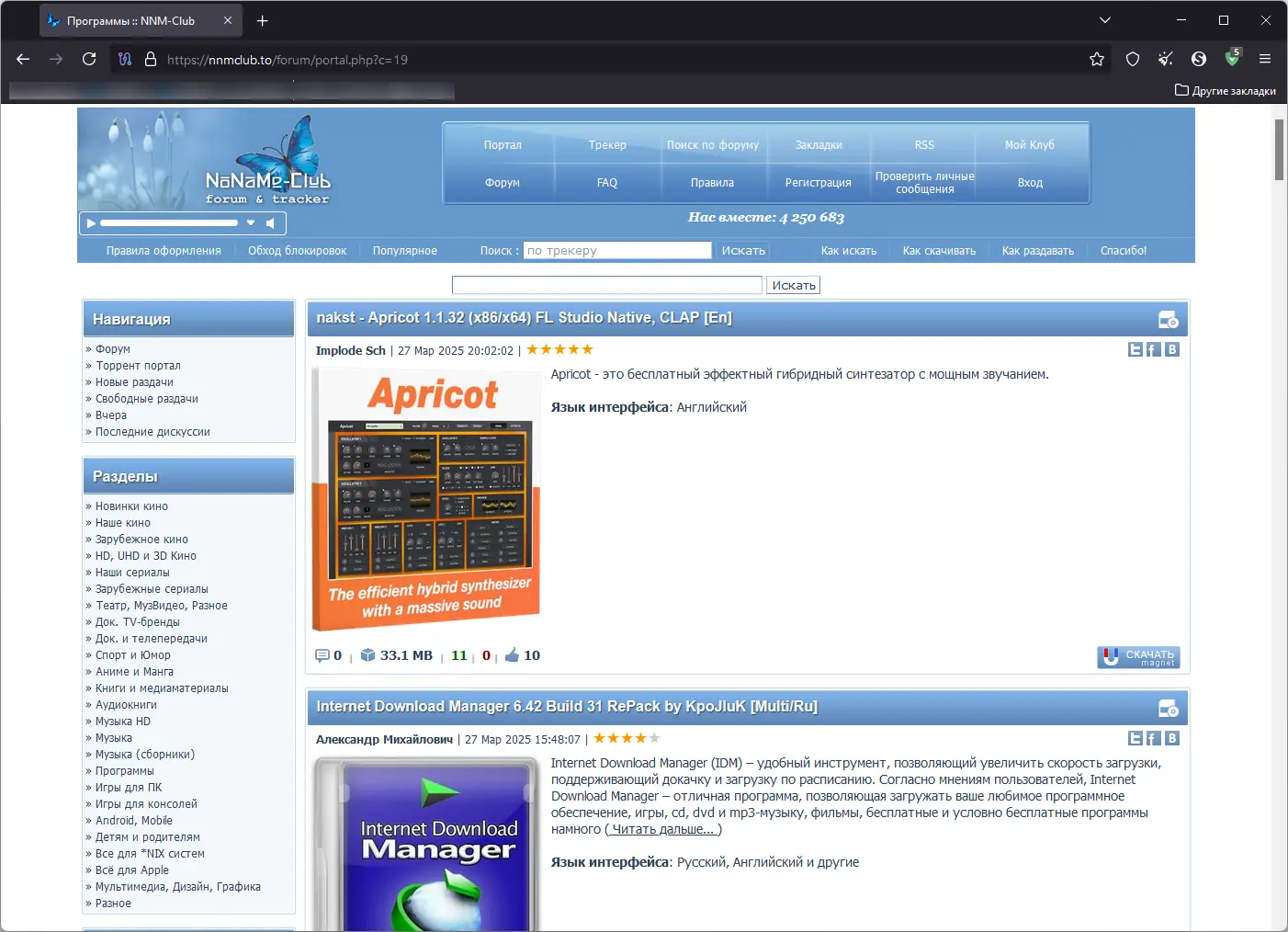The image size is (1288, 932).
Task: Open the Портал menu item
Action: (503, 145)
